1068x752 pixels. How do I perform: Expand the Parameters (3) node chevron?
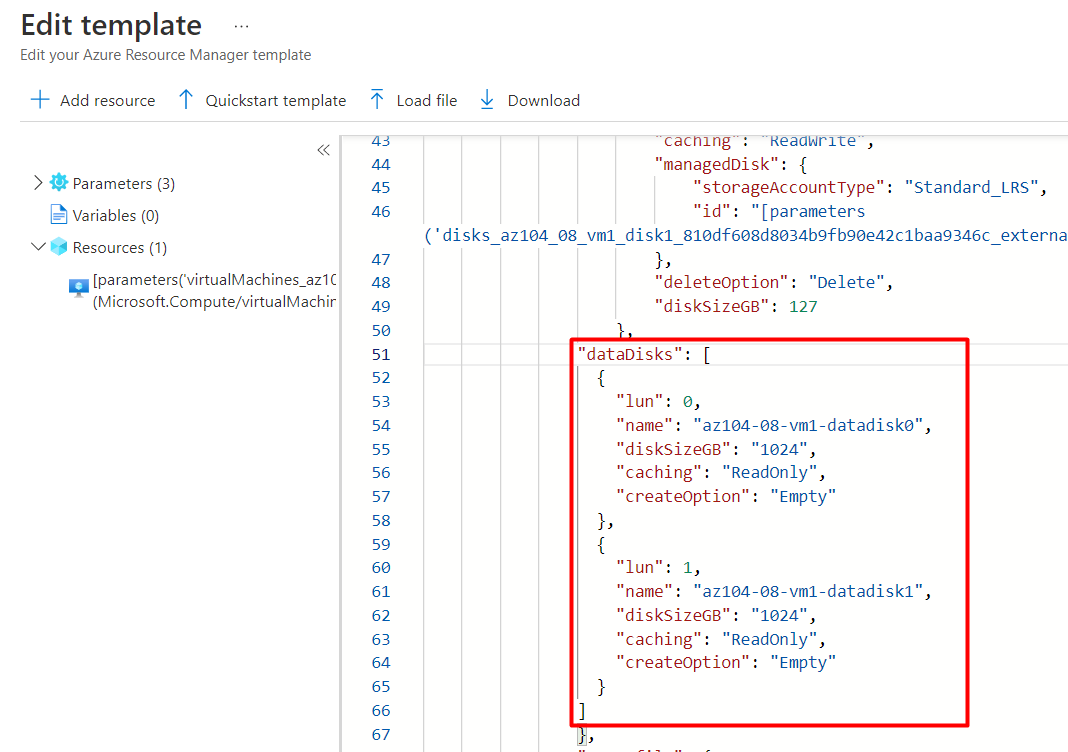click(38, 183)
